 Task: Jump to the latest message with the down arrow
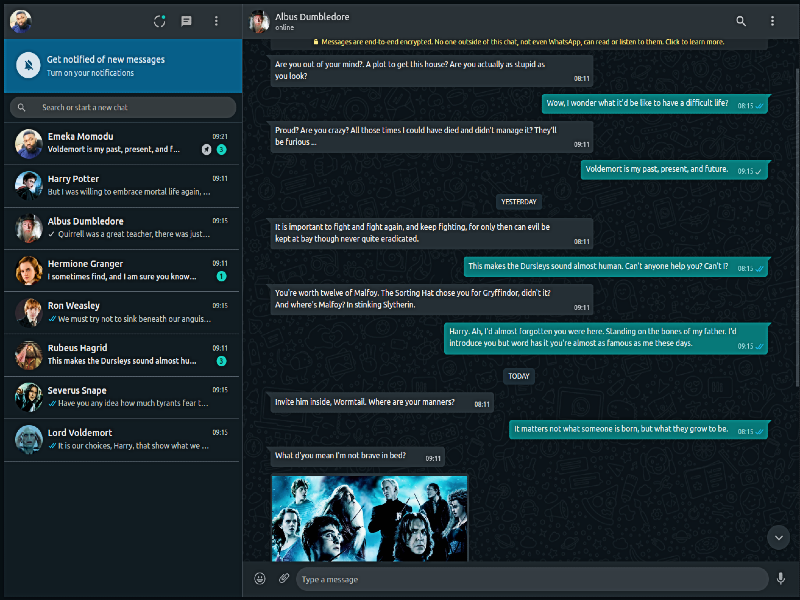click(779, 538)
